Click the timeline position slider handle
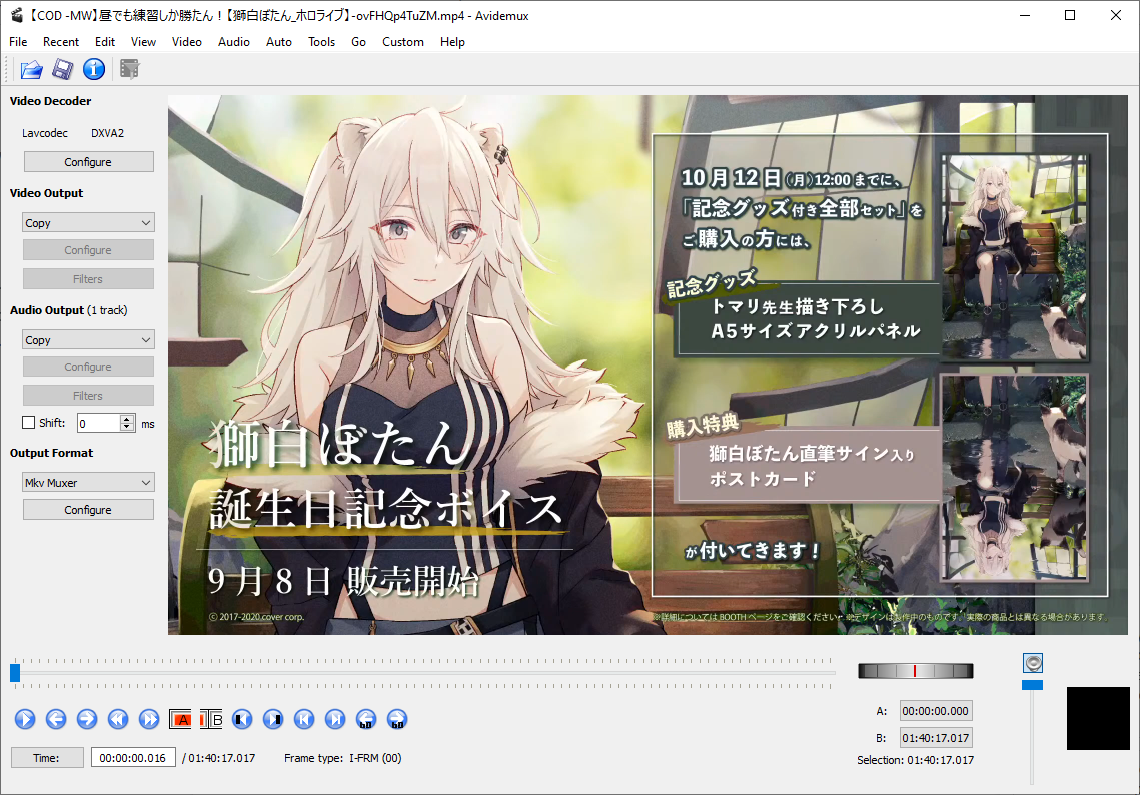The width and height of the screenshot is (1140, 795). click(x=15, y=673)
